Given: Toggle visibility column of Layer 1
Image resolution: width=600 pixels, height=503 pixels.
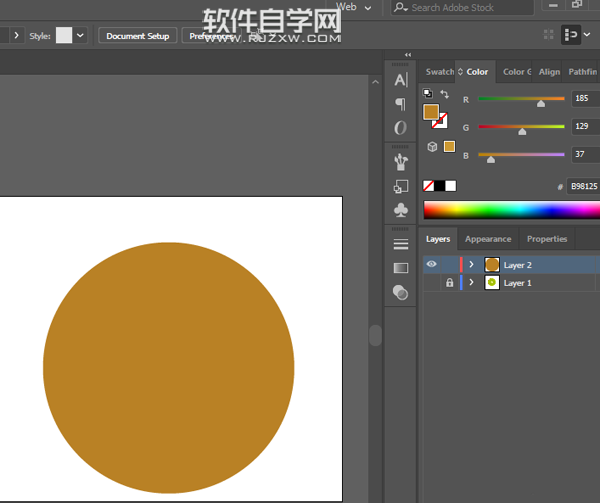Looking at the screenshot, I should tap(432, 283).
